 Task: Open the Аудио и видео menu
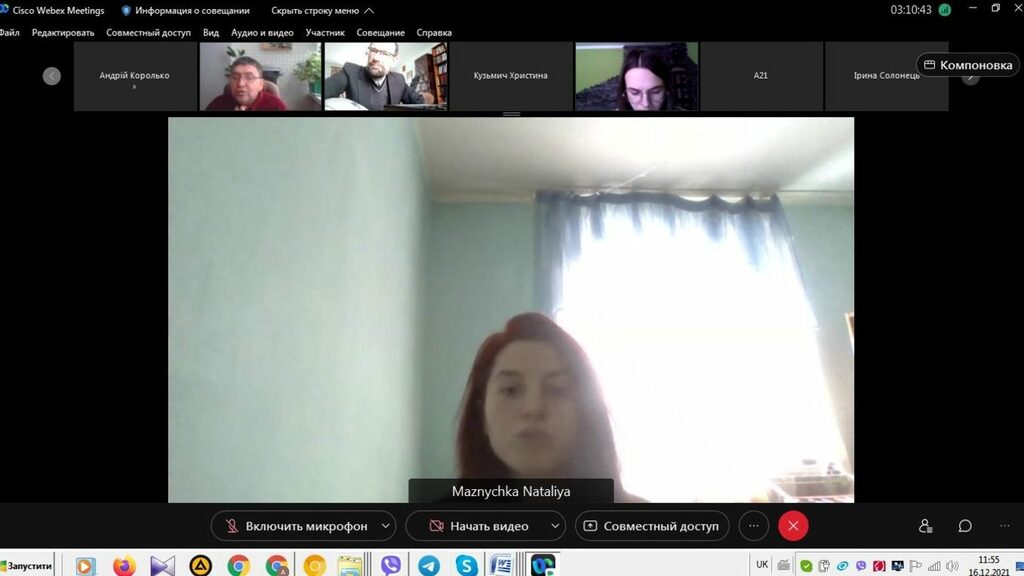click(x=262, y=32)
